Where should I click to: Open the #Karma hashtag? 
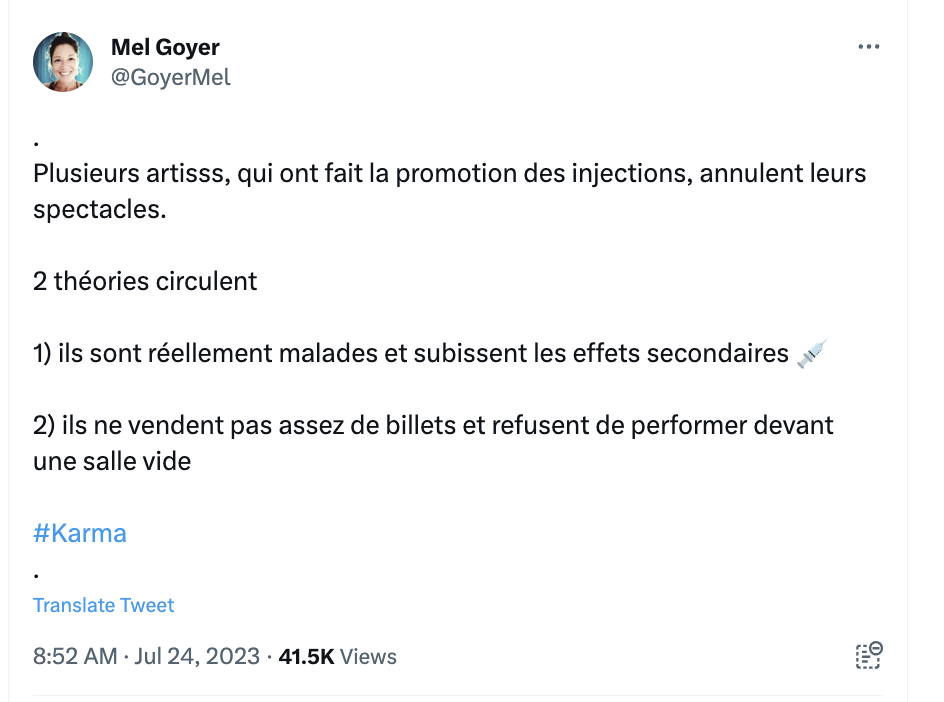80,533
